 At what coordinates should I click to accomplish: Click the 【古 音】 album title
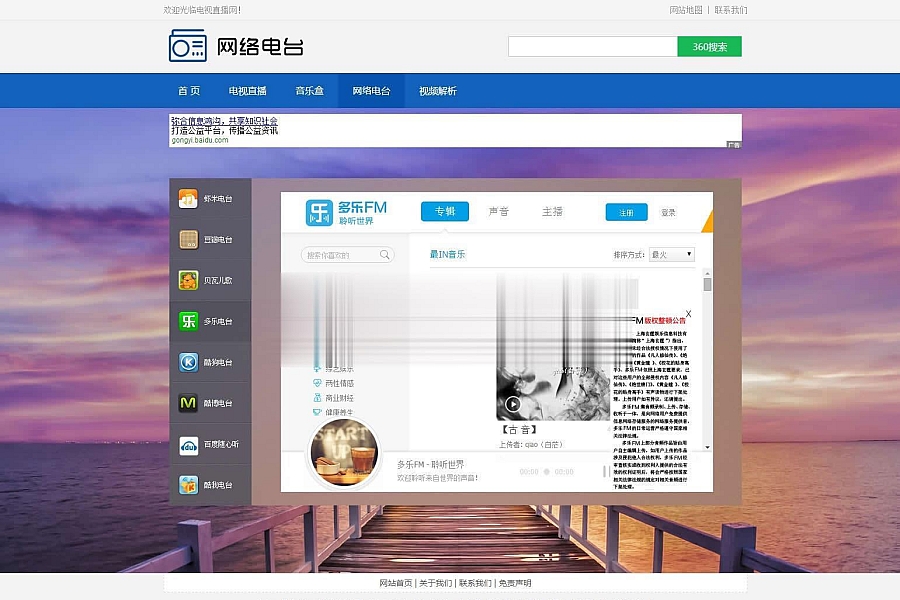pos(519,429)
